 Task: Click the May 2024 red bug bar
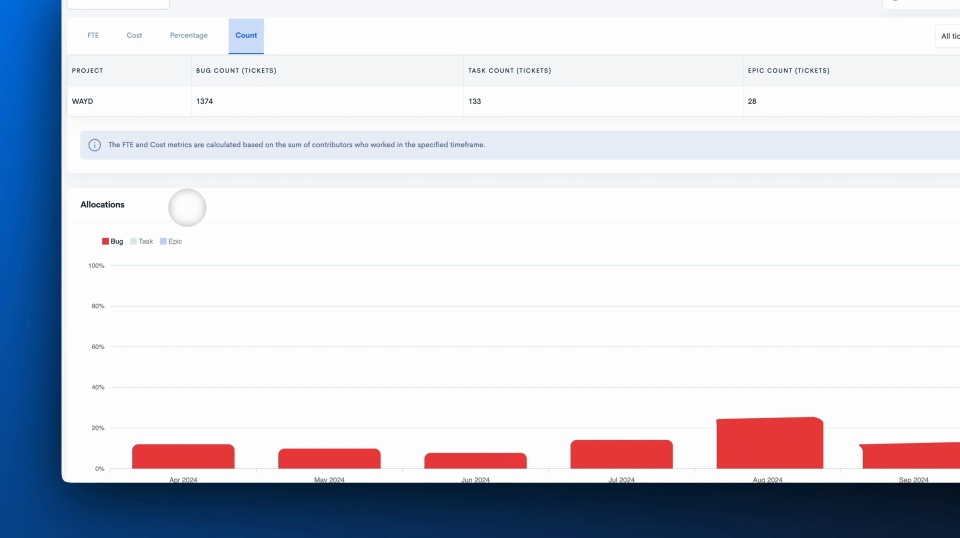click(x=329, y=459)
